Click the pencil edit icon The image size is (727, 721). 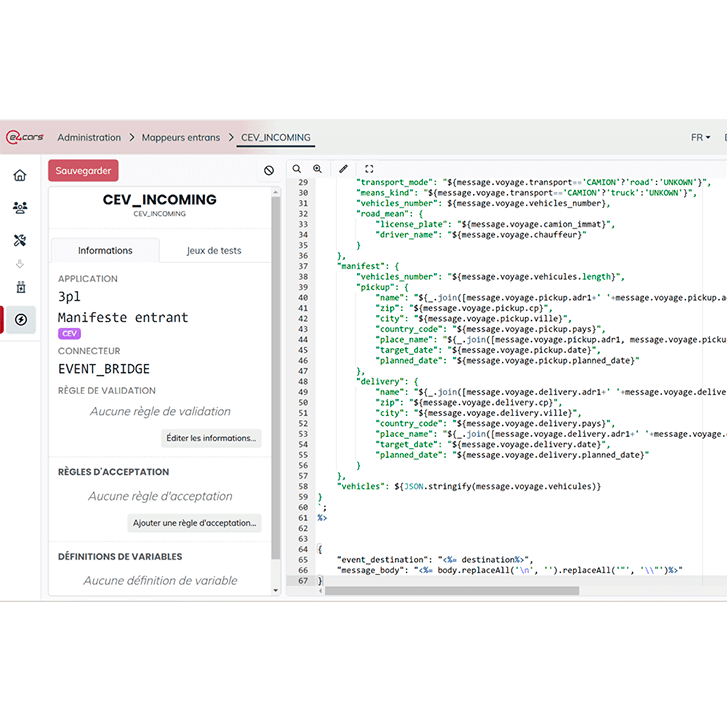pos(343,170)
